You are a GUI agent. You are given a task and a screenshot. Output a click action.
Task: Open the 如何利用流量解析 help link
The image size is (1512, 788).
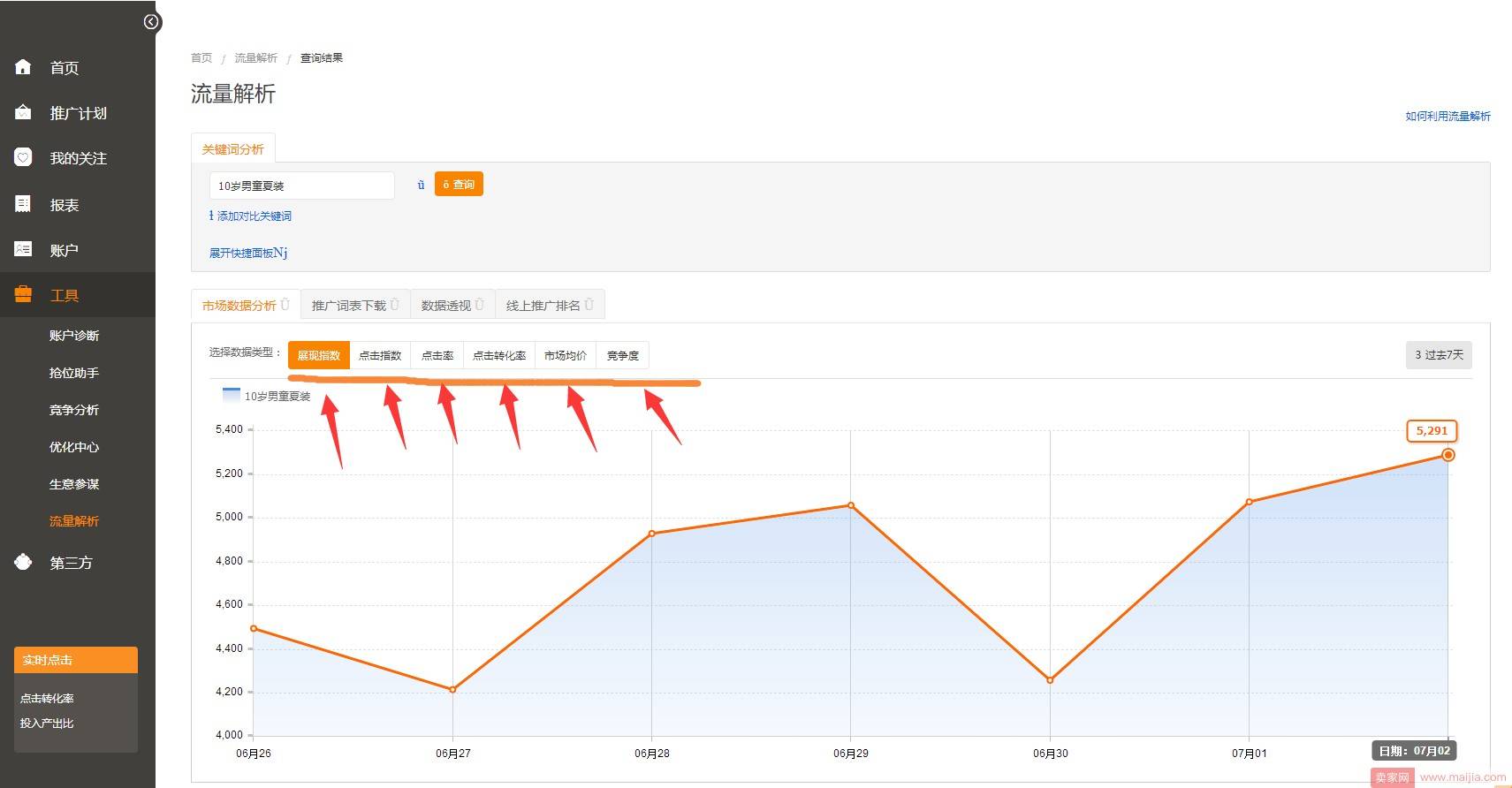click(1447, 116)
